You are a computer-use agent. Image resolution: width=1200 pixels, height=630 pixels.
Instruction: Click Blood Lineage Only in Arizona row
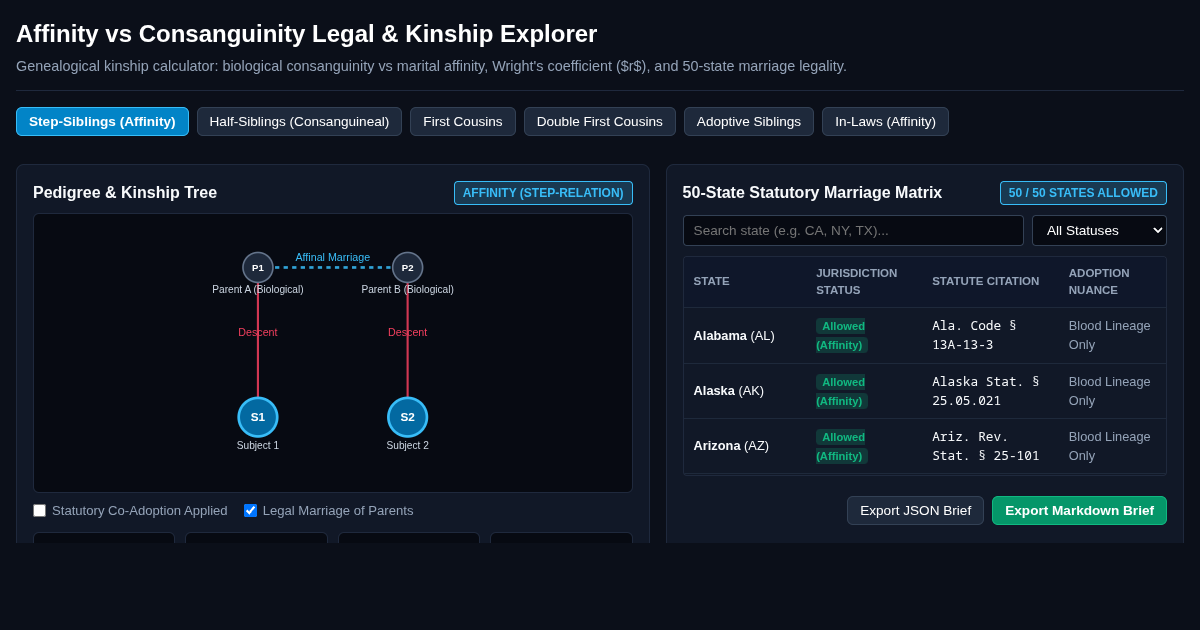[x=1110, y=446]
